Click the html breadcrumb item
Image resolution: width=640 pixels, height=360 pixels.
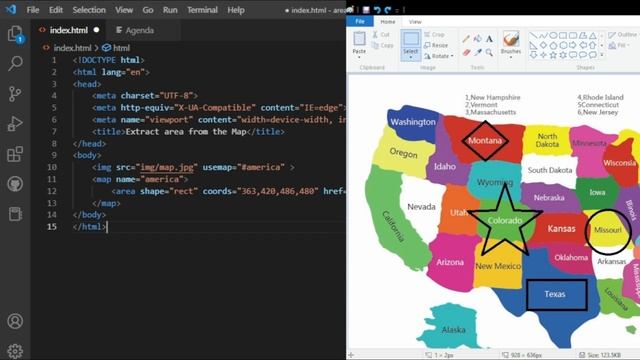(x=116, y=48)
